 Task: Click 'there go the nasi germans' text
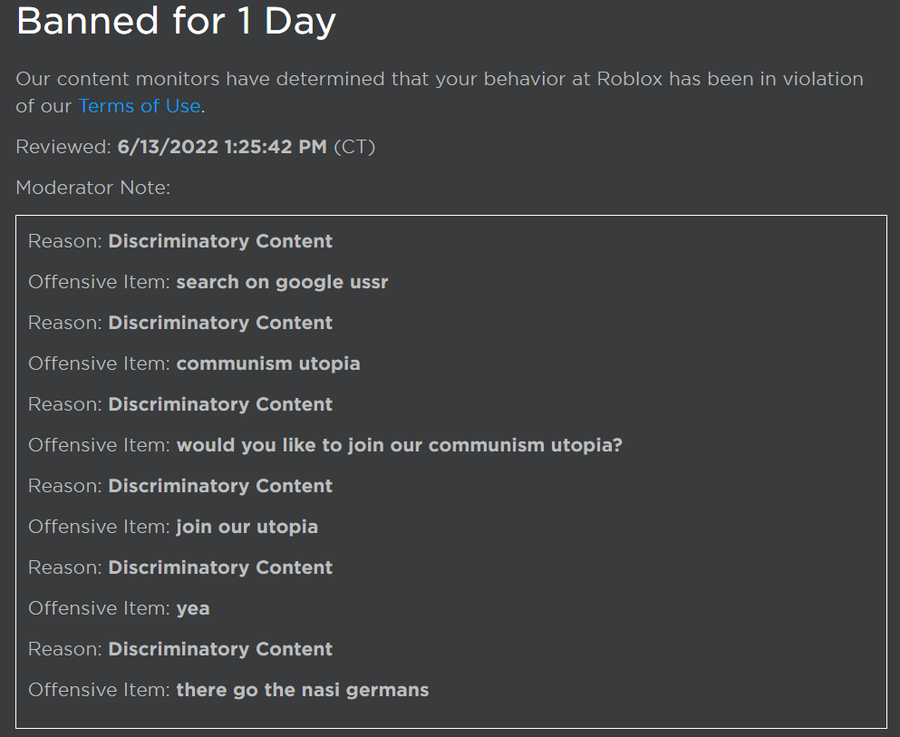tap(302, 690)
